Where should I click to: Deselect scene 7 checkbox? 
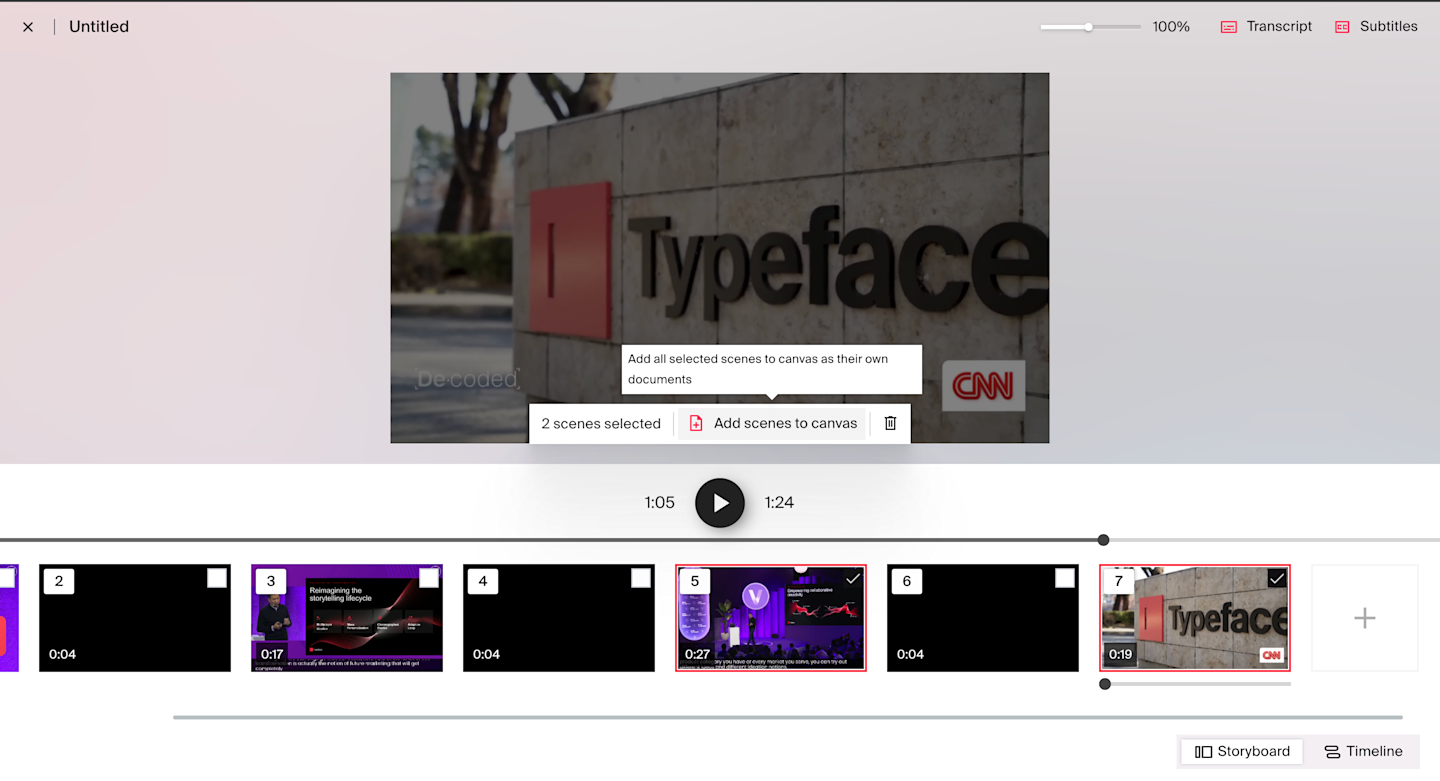(x=1276, y=578)
